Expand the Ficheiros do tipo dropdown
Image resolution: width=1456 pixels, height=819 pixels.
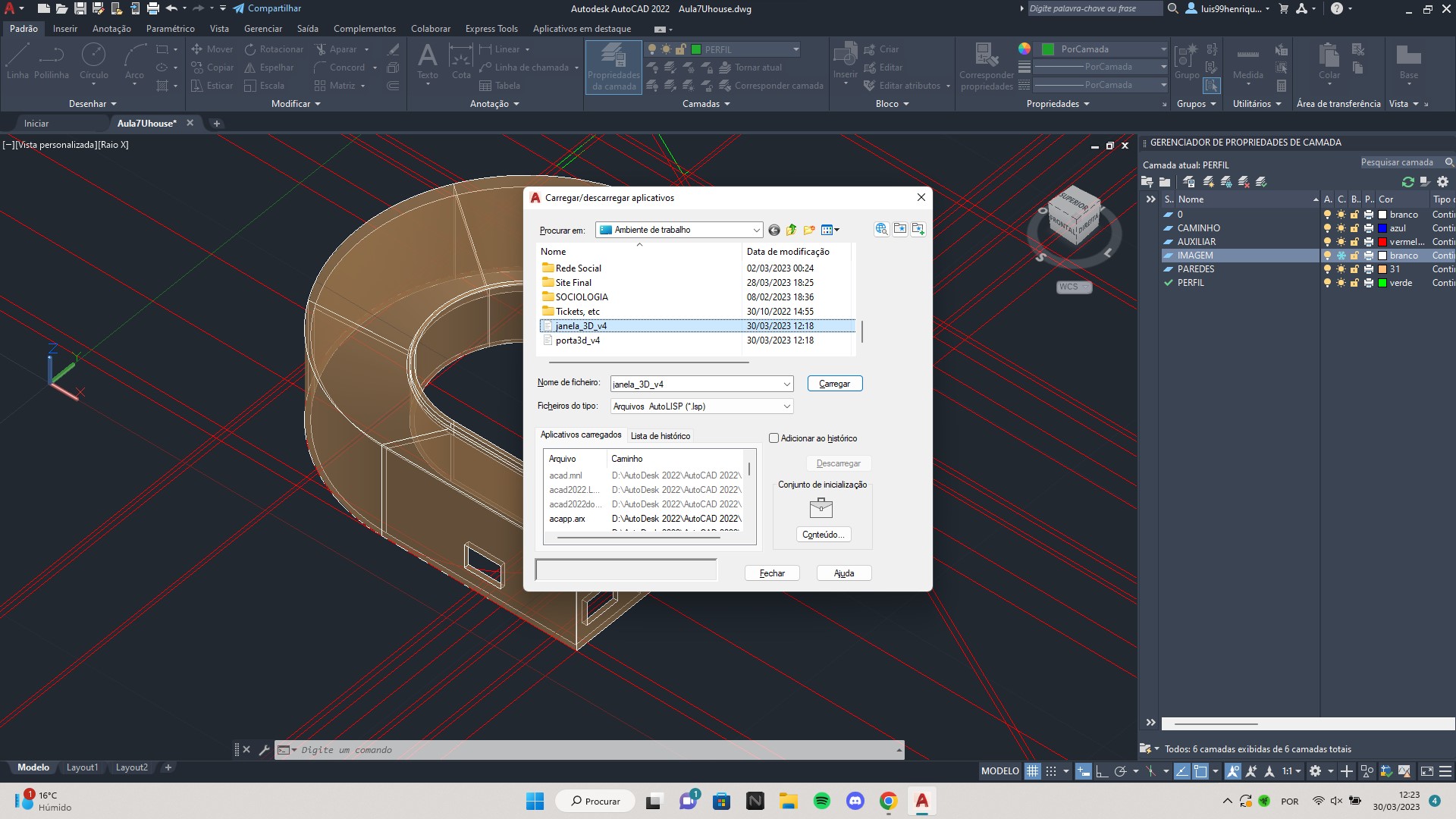pyautogui.click(x=787, y=406)
